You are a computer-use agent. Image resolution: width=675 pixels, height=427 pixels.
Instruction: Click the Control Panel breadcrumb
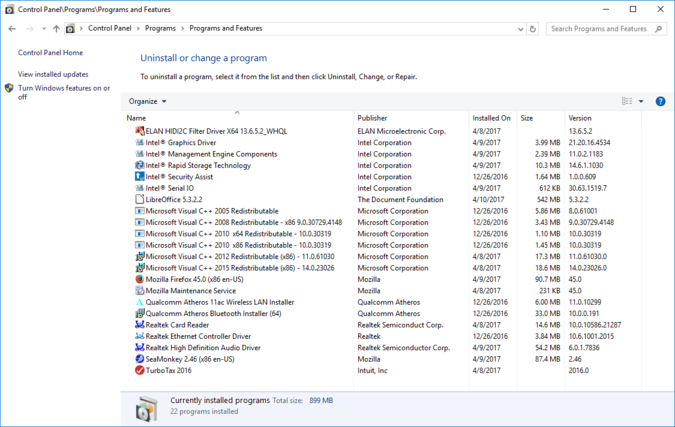coord(109,28)
